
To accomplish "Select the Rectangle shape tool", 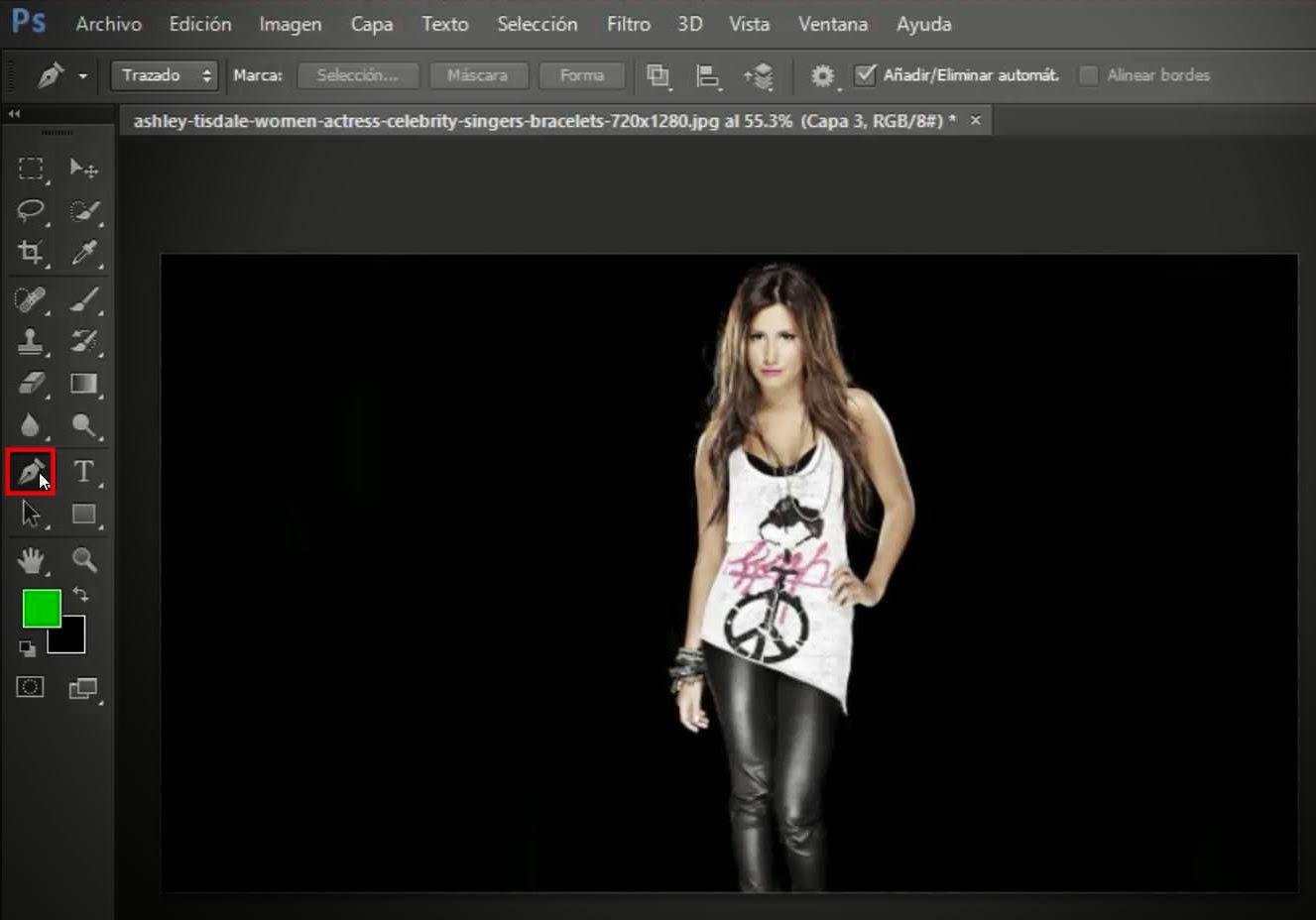I will 84,514.
